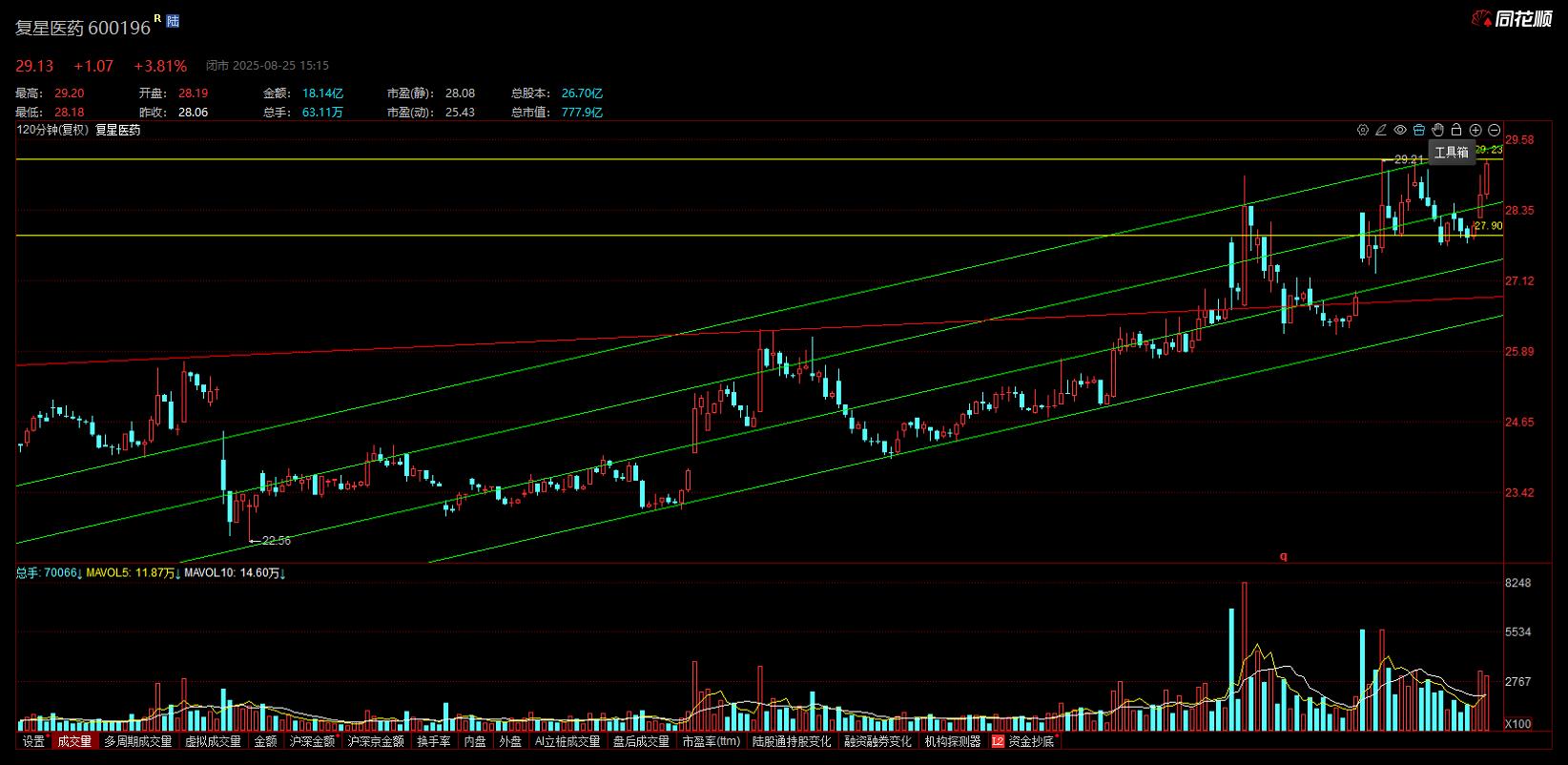The width and height of the screenshot is (1568, 765).
Task: Click the current price 29.13
Action: click(x=34, y=66)
